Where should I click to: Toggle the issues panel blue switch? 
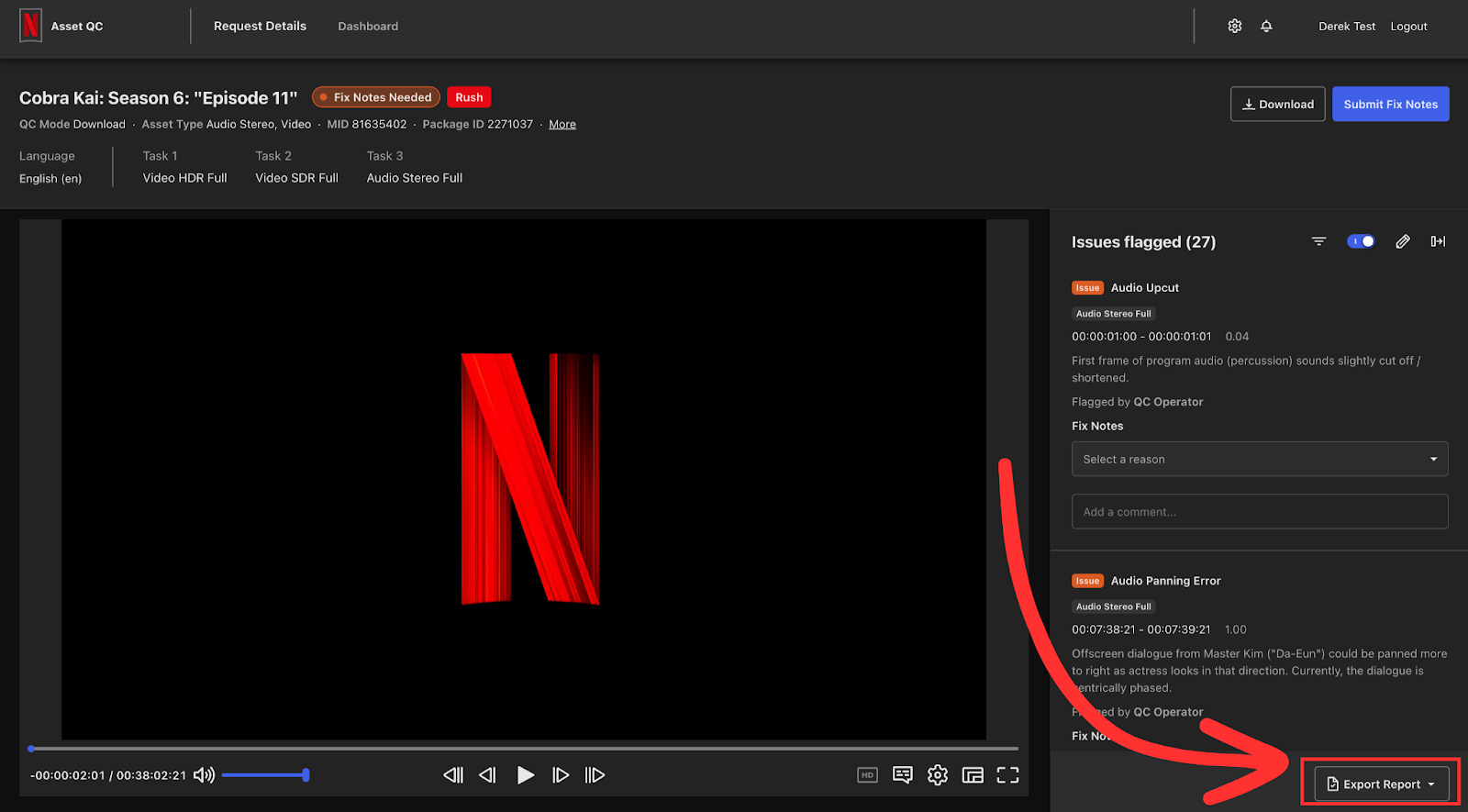1361,241
